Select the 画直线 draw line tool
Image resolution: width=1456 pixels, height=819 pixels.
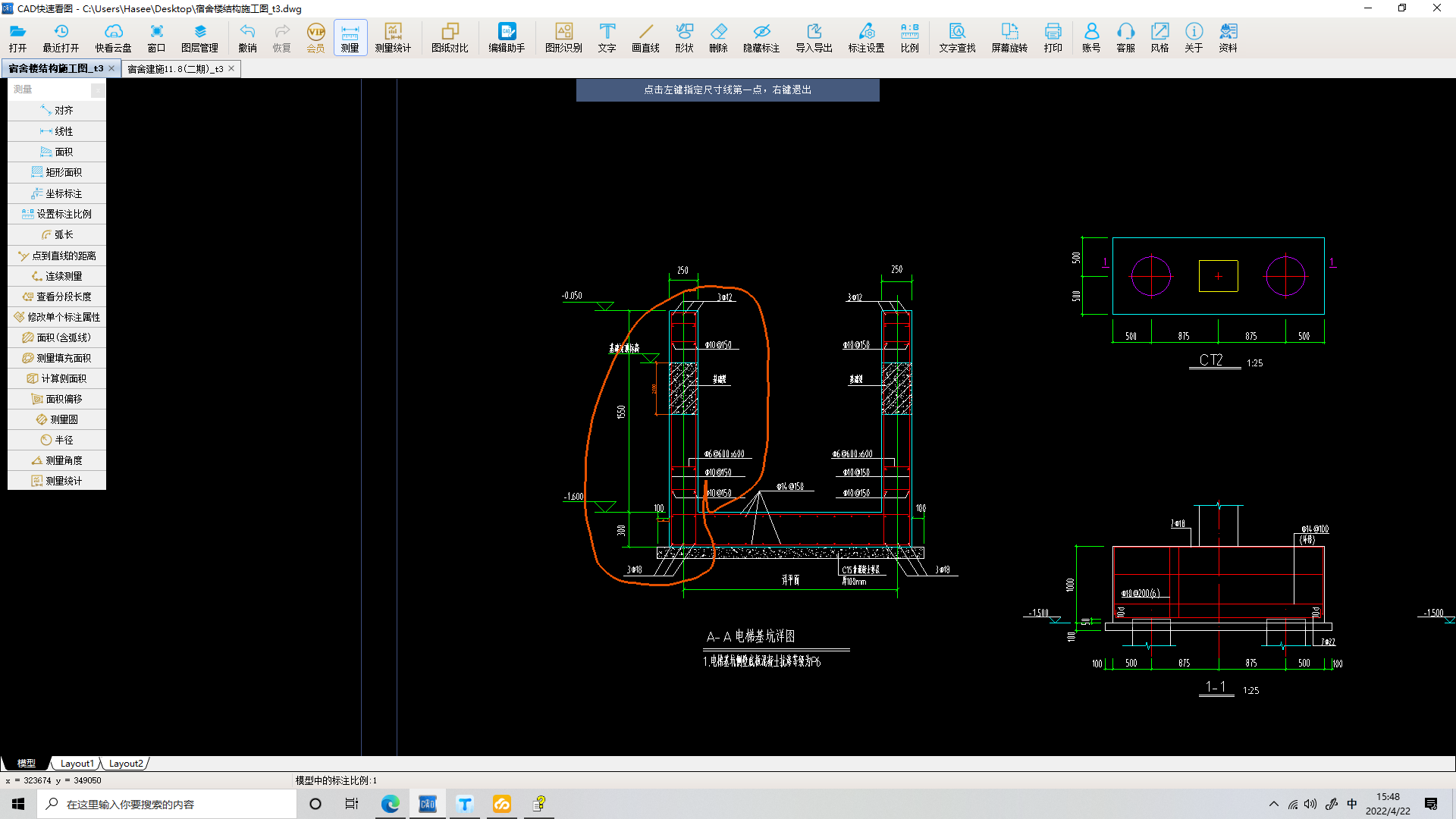pyautogui.click(x=645, y=38)
